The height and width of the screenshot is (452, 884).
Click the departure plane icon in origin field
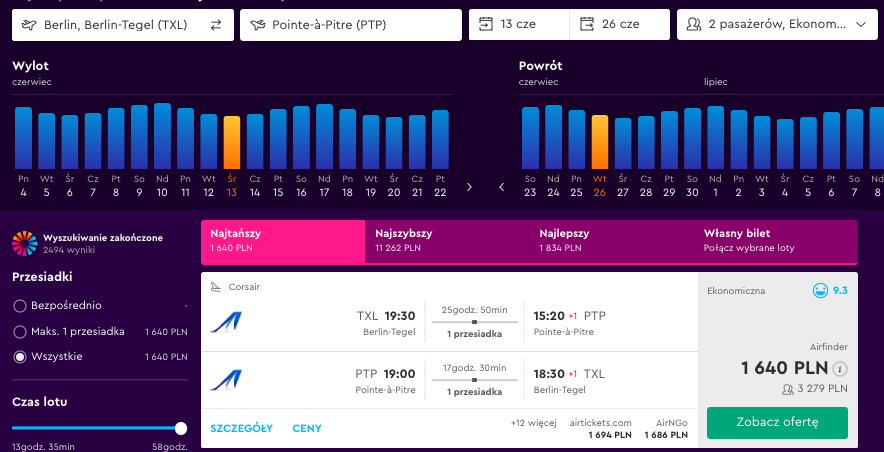[x=29, y=25]
